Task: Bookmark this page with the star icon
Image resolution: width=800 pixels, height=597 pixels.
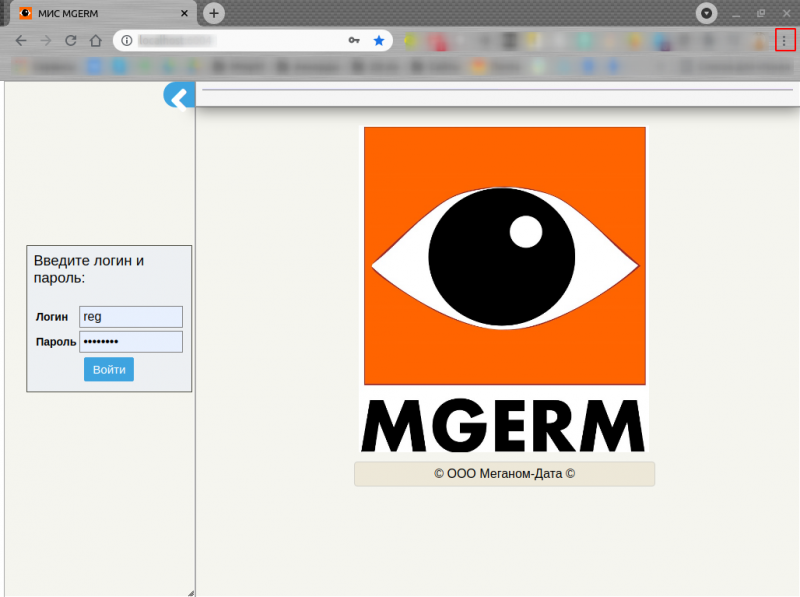Action: coord(379,41)
